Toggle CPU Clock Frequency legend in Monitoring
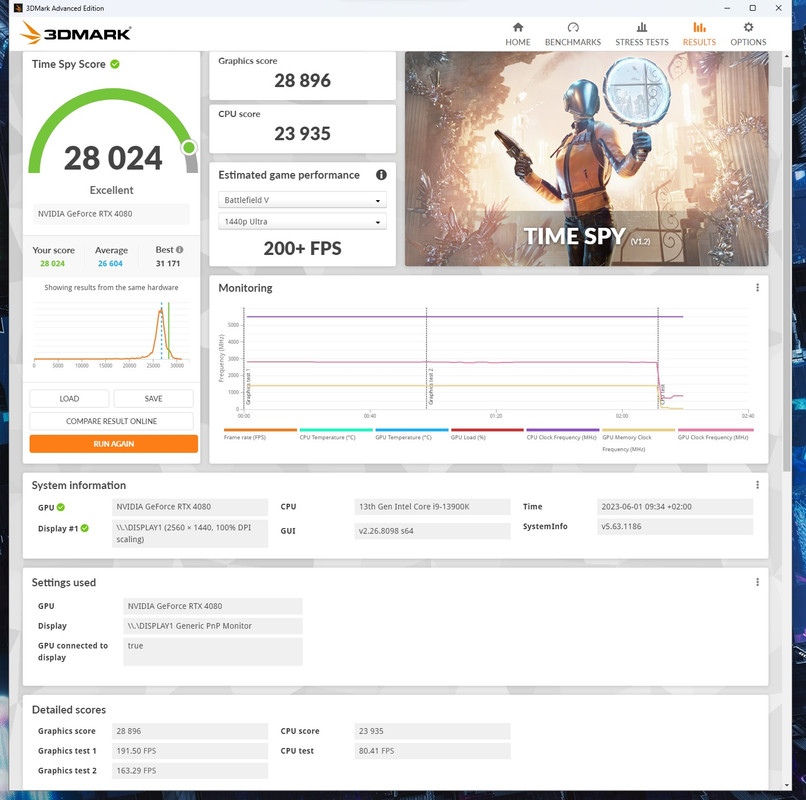This screenshot has height=800, width=806. coord(563,434)
